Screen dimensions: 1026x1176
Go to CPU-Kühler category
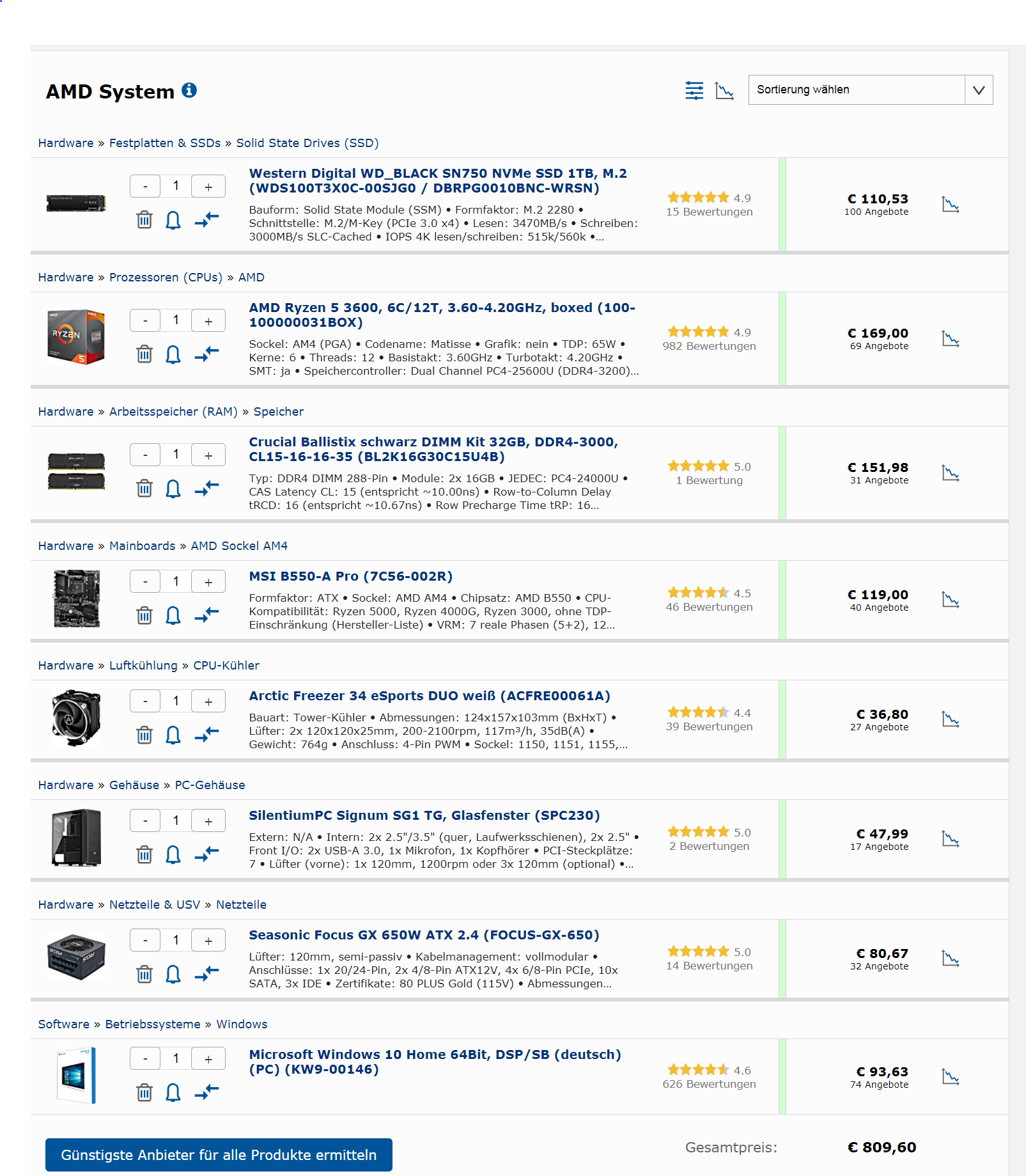click(x=226, y=665)
